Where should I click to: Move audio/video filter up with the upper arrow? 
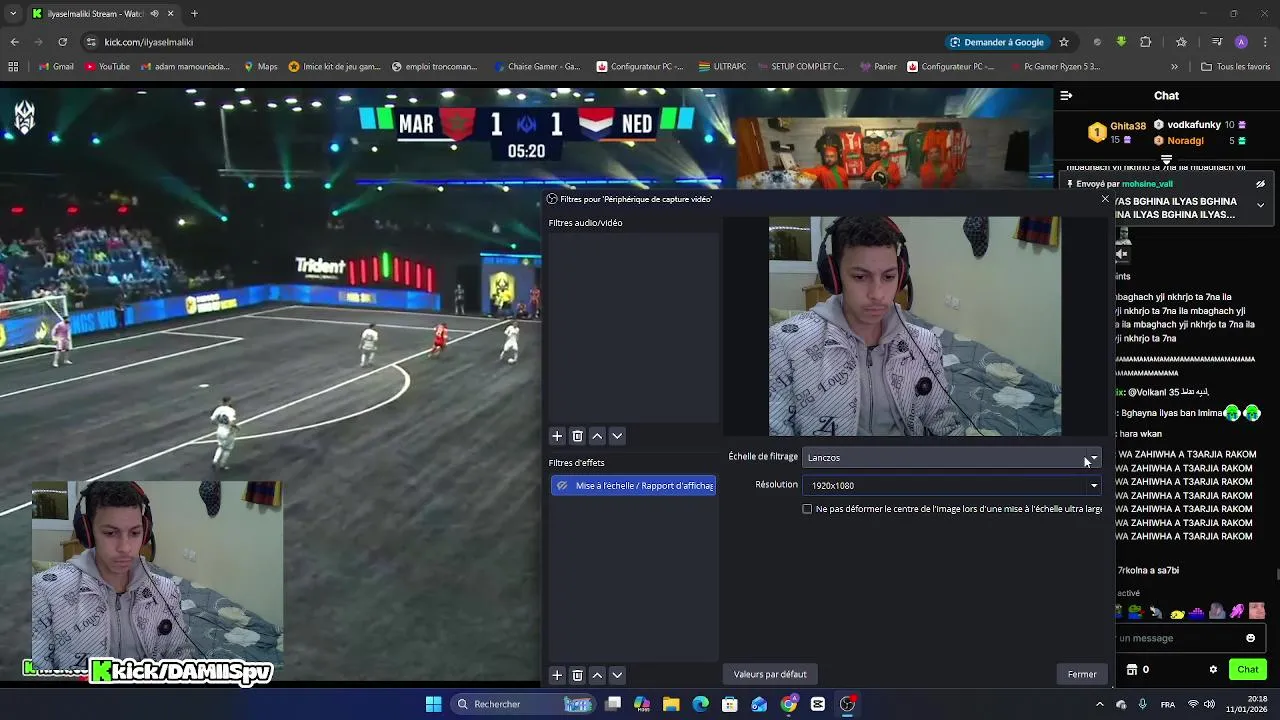pos(597,436)
